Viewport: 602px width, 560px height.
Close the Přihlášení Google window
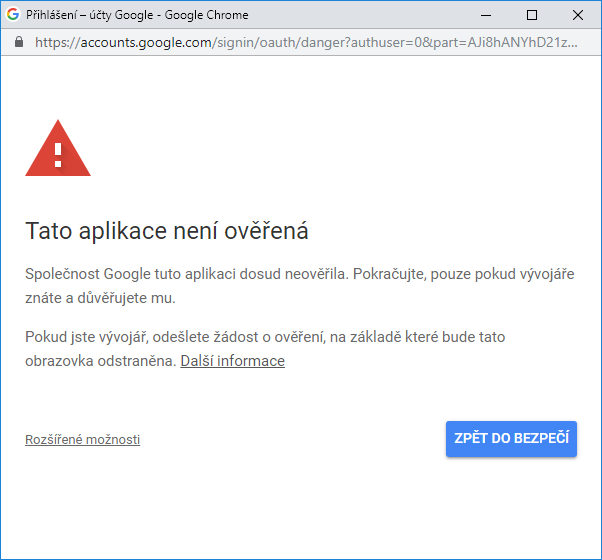click(577, 15)
